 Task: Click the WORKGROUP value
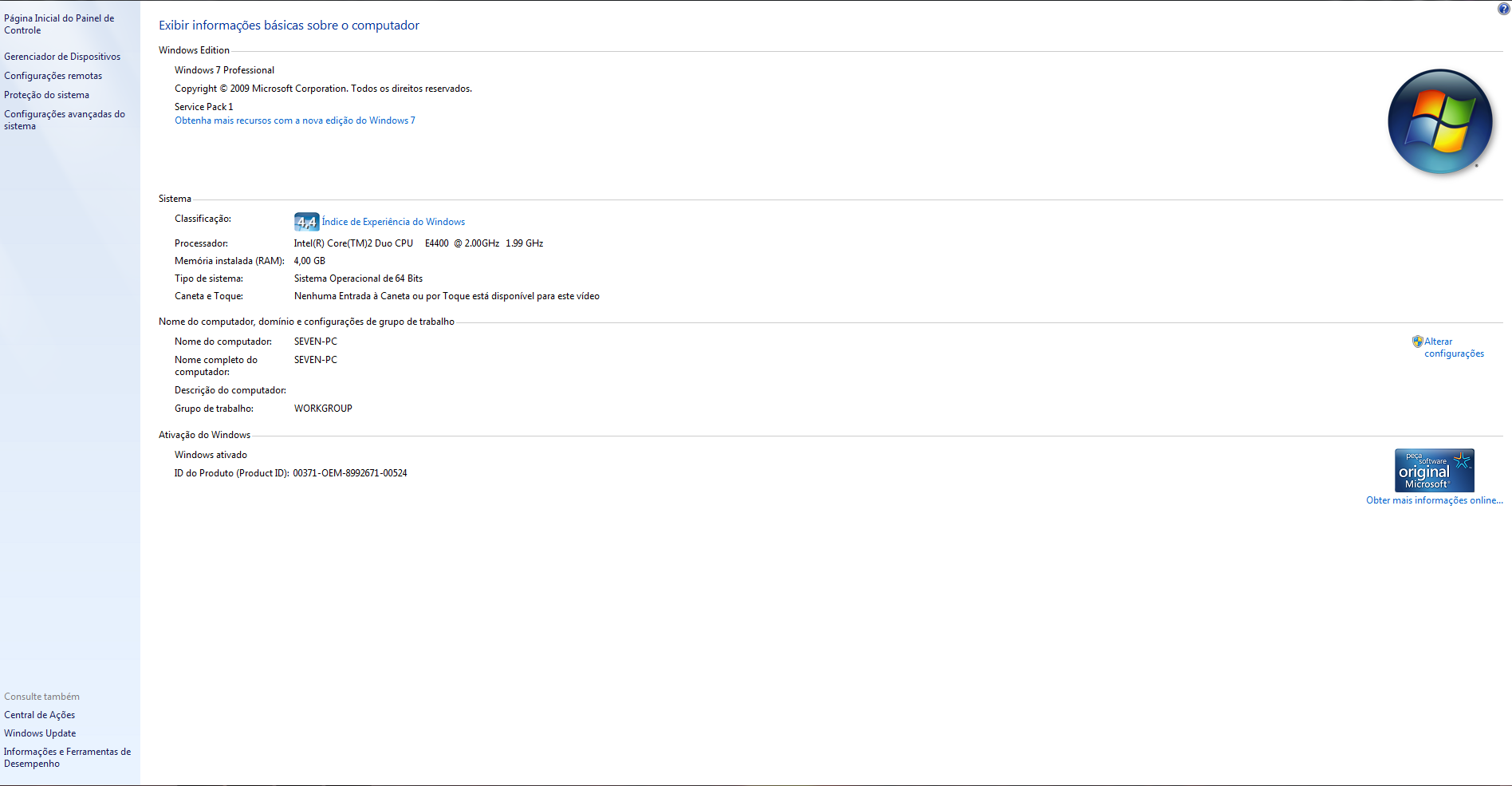[x=323, y=409]
